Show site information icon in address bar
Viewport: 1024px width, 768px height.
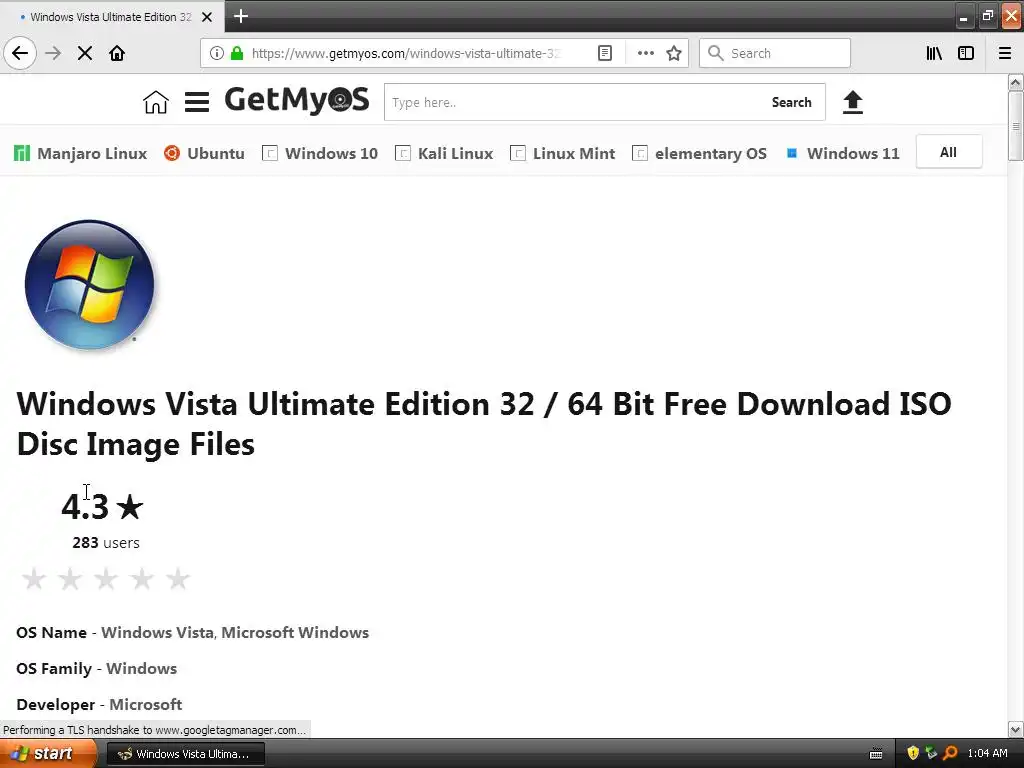[217, 53]
